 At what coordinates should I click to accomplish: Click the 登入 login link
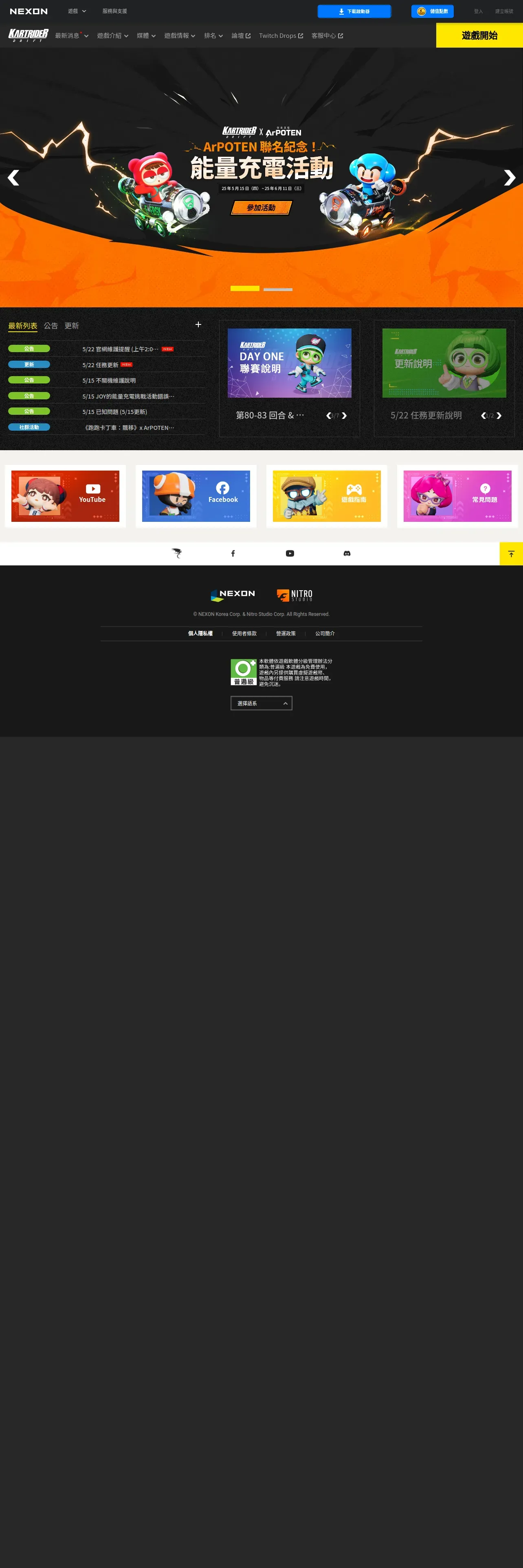478,11
